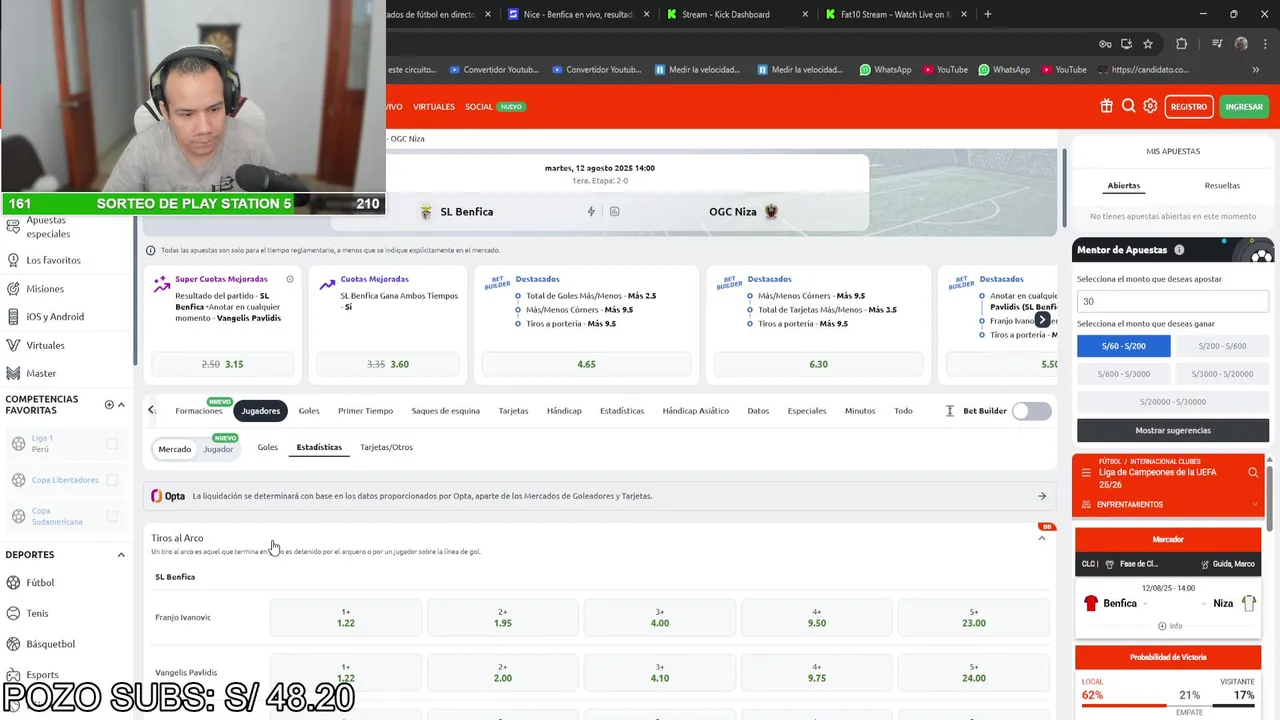The width and height of the screenshot is (1280, 720).
Task: Open hamburger menu in Liga de Campeones widget
Action: click(x=1086, y=472)
